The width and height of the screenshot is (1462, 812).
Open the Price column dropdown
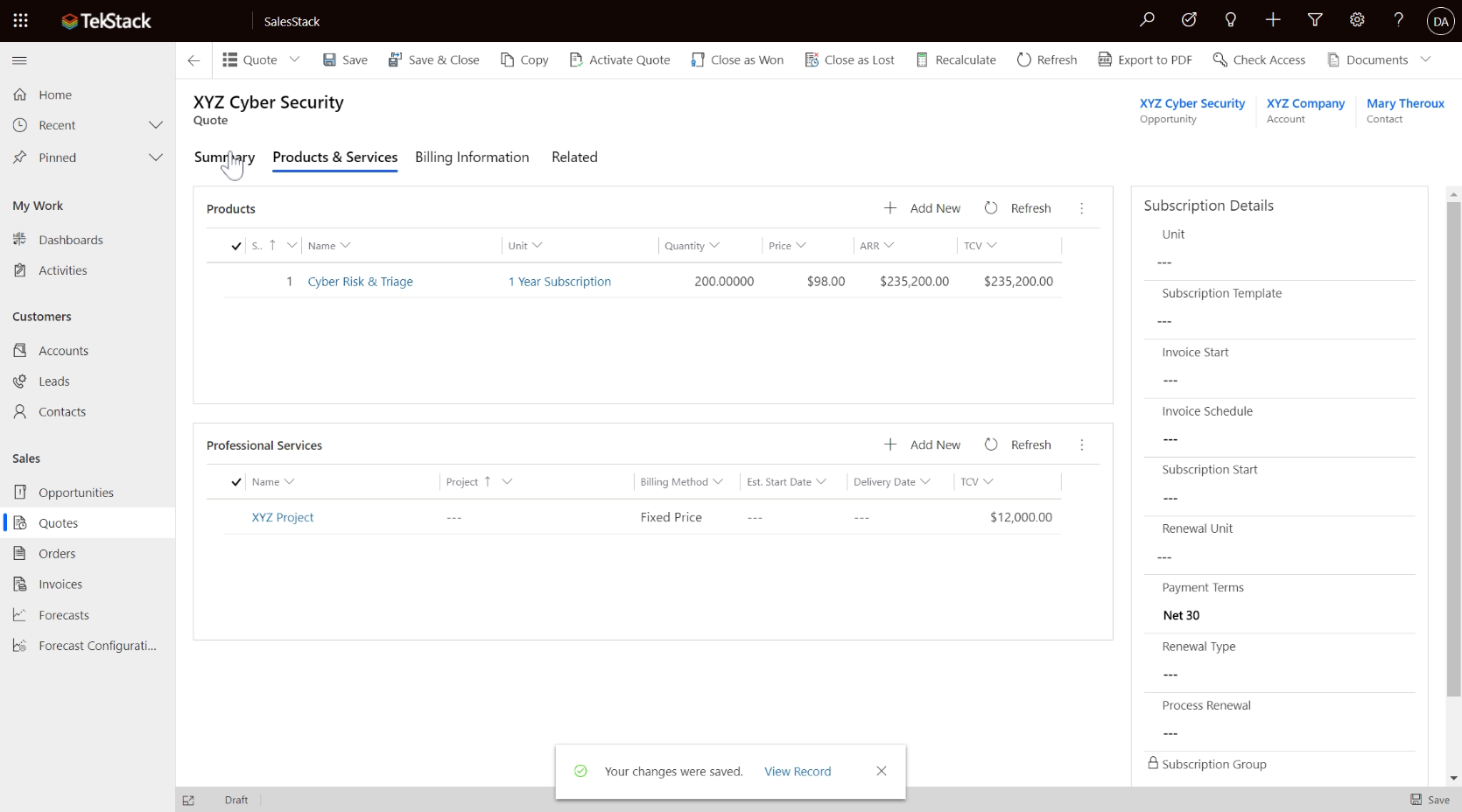(801, 246)
